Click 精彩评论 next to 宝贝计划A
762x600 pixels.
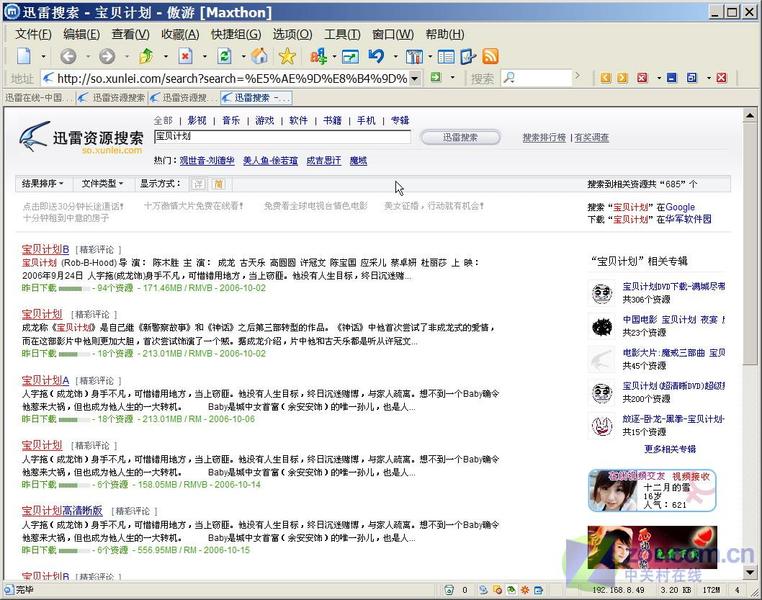click(99, 381)
